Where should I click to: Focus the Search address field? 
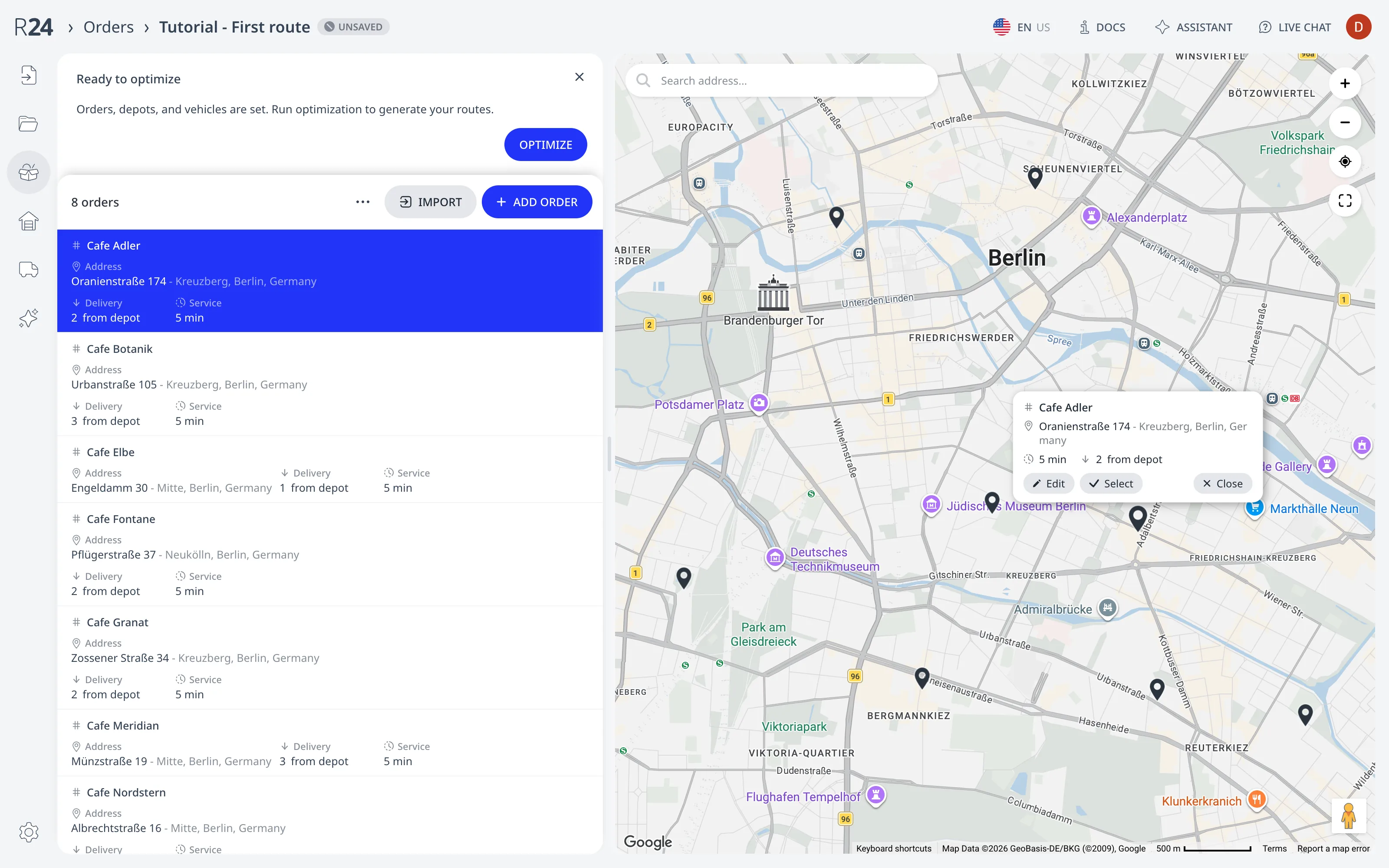[x=782, y=81]
